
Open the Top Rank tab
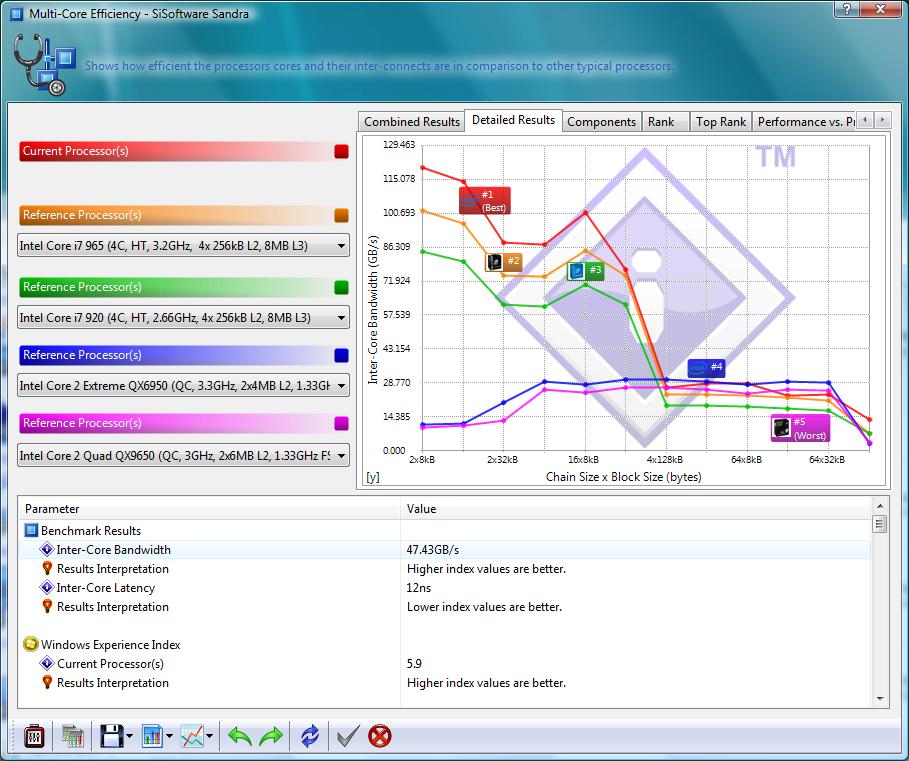[x=720, y=122]
